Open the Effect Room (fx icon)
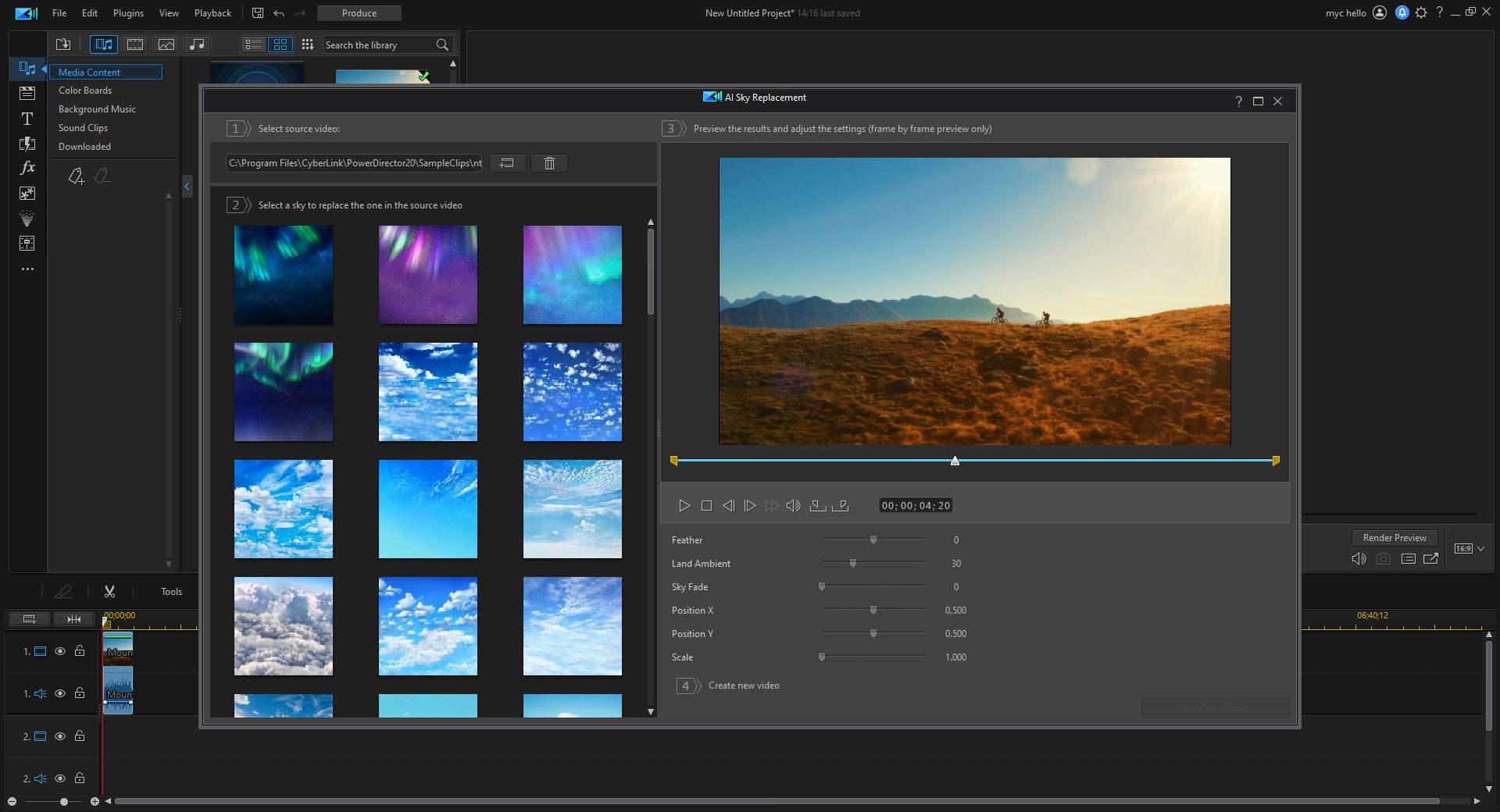Image resolution: width=1500 pixels, height=812 pixels. (27, 168)
